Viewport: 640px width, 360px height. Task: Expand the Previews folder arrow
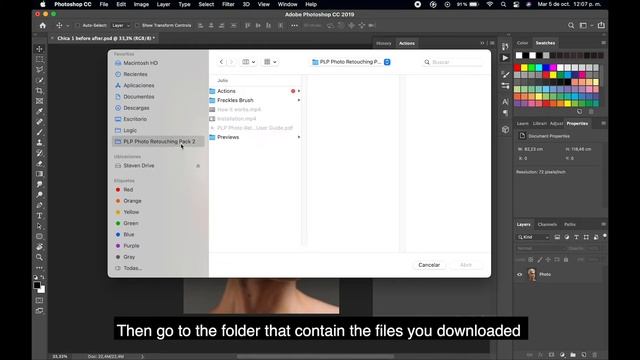[299, 137]
